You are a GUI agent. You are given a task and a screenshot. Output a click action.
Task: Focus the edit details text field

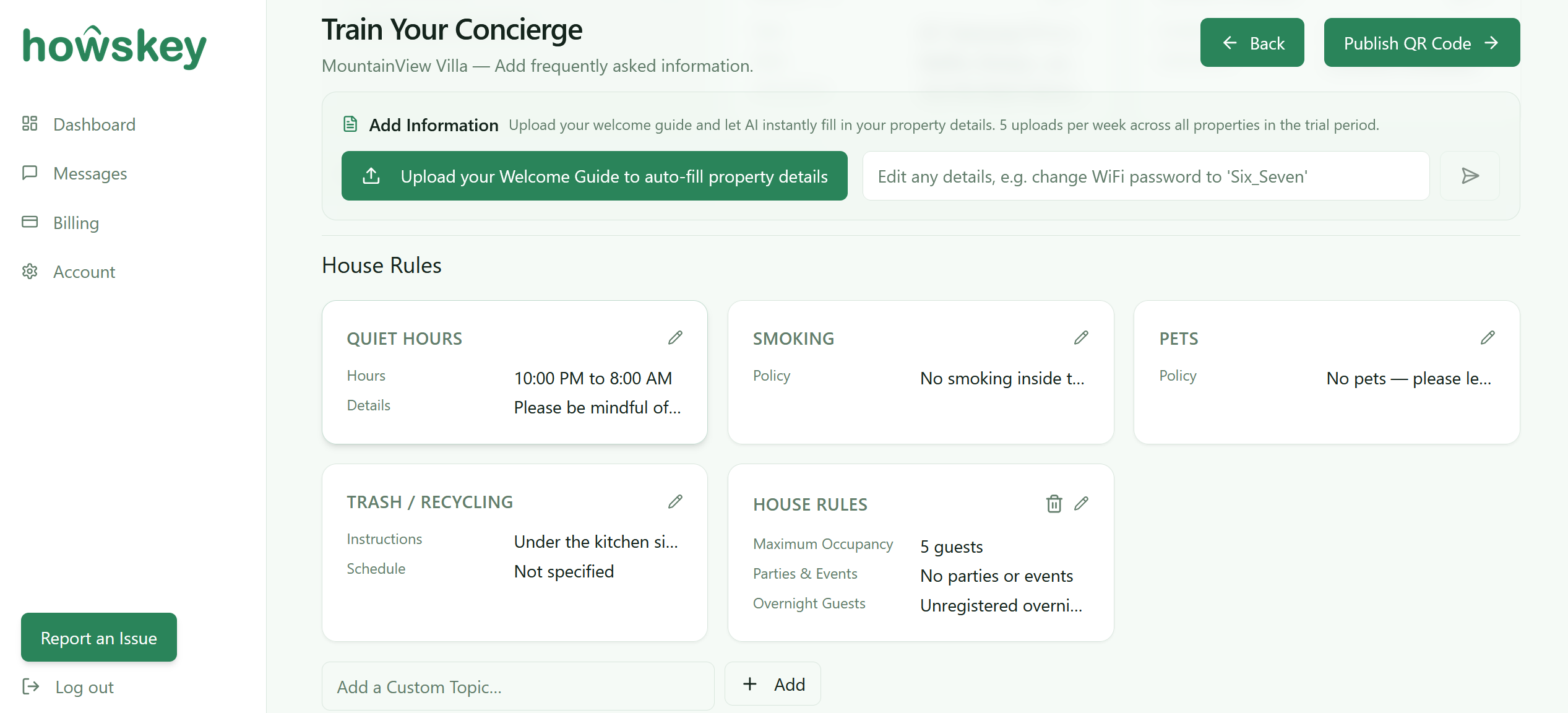click(x=1146, y=176)
